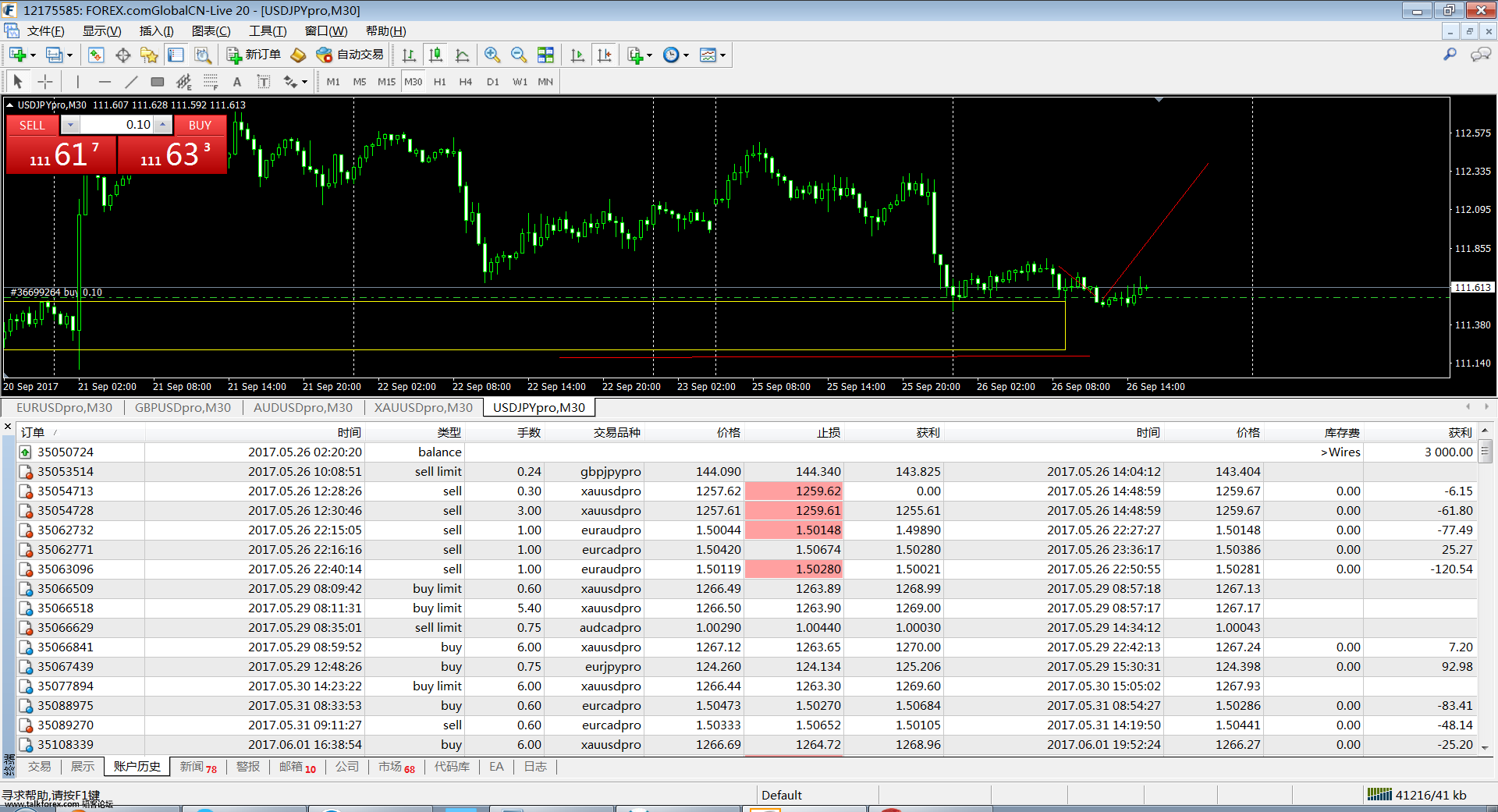Open the 工具(T) menu

coord(268,31)
